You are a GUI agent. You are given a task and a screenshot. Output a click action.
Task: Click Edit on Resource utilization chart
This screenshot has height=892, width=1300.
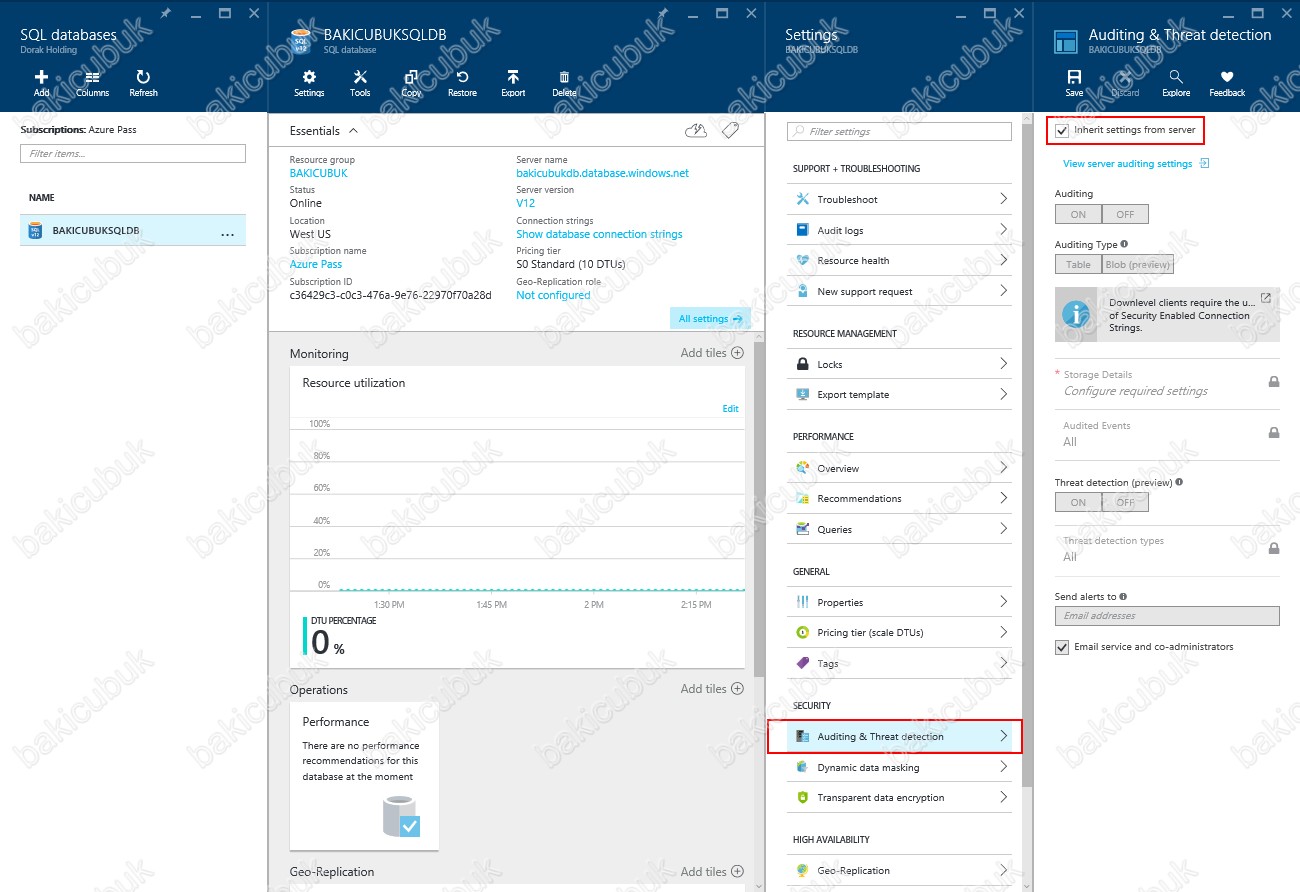coord(730,408)
